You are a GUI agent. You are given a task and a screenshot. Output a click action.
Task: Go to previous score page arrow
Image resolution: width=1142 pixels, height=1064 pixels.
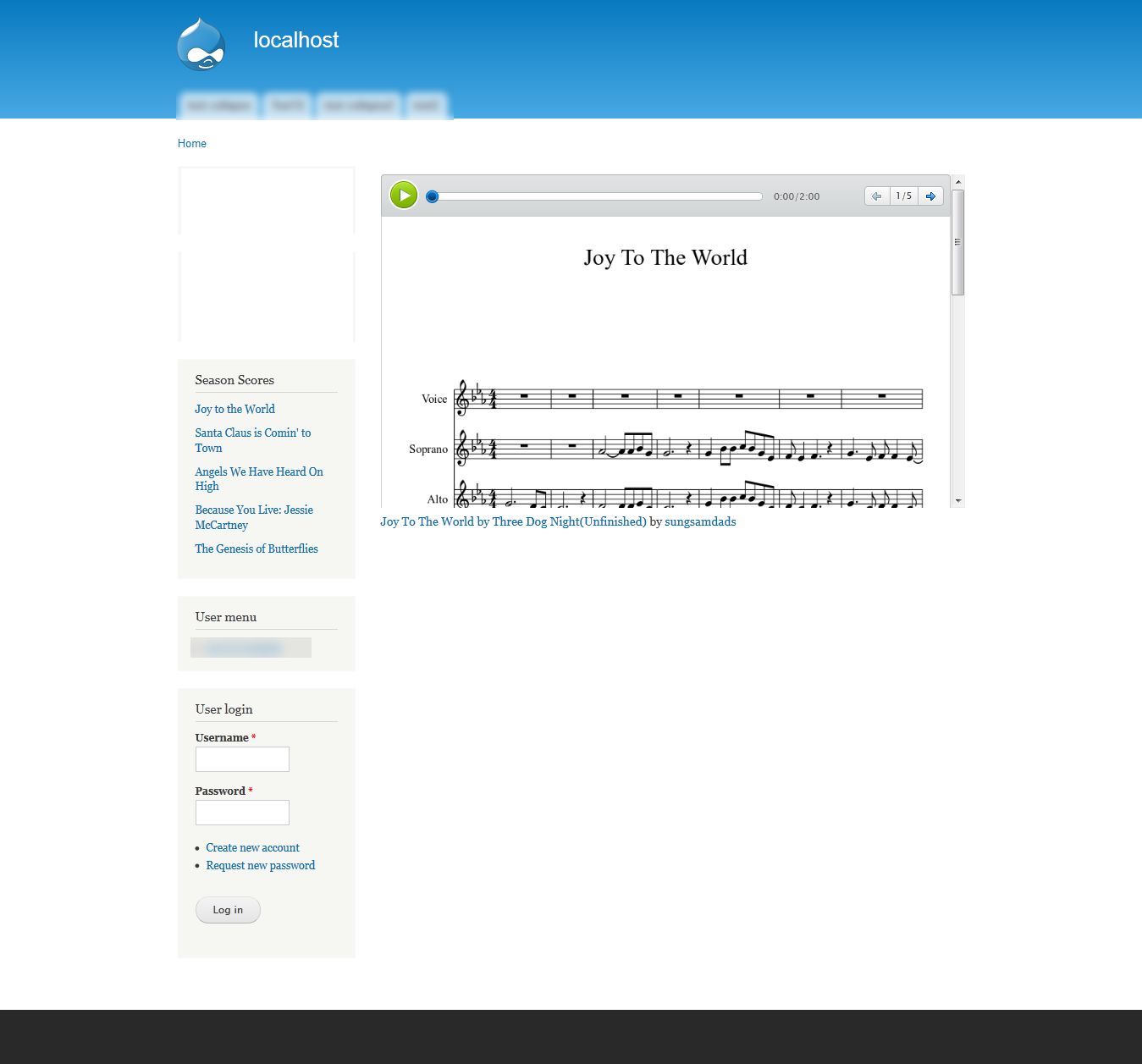(877, 196)
